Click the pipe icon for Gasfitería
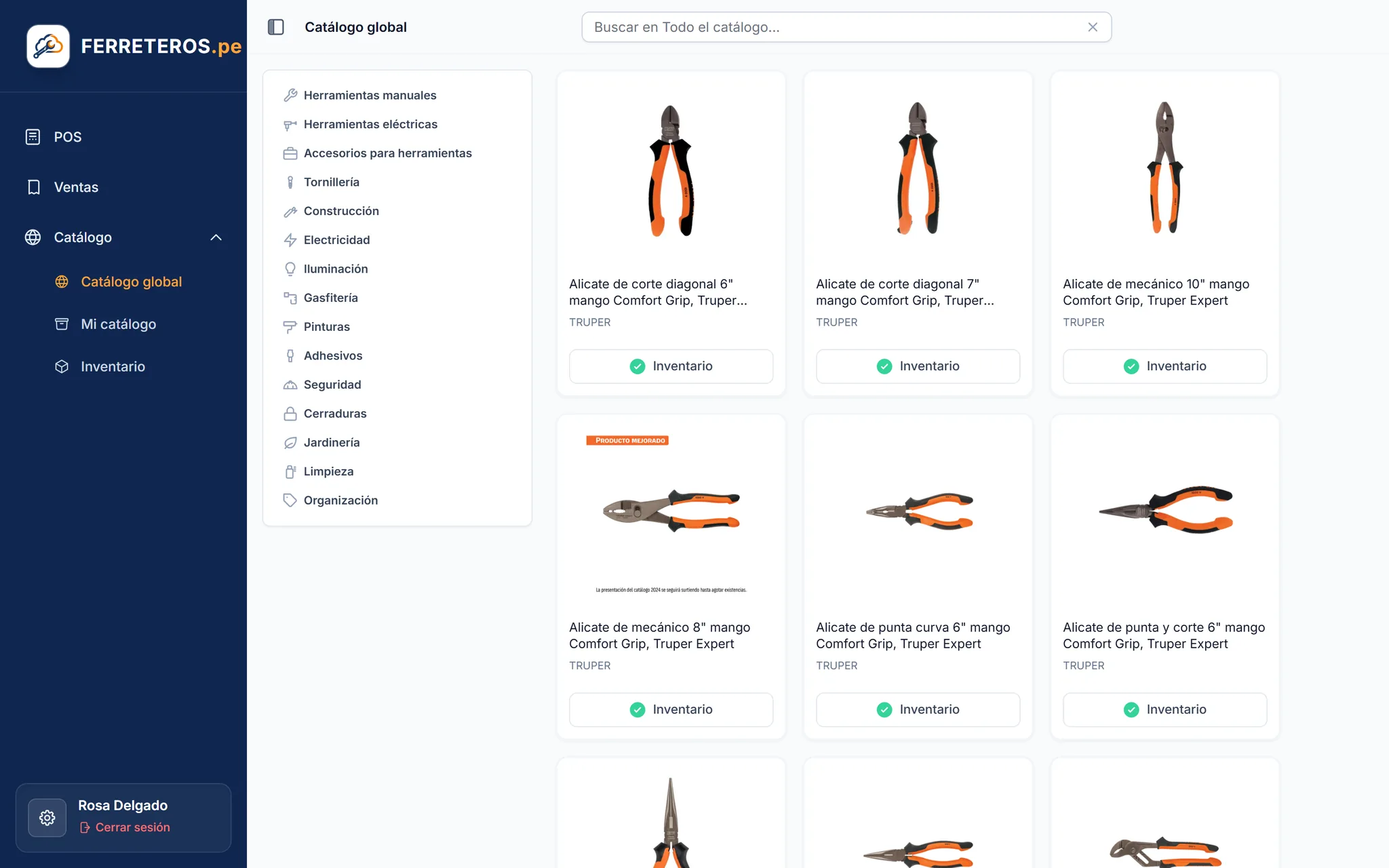This screenshot has height=868, width=1389. click(290, 298)
